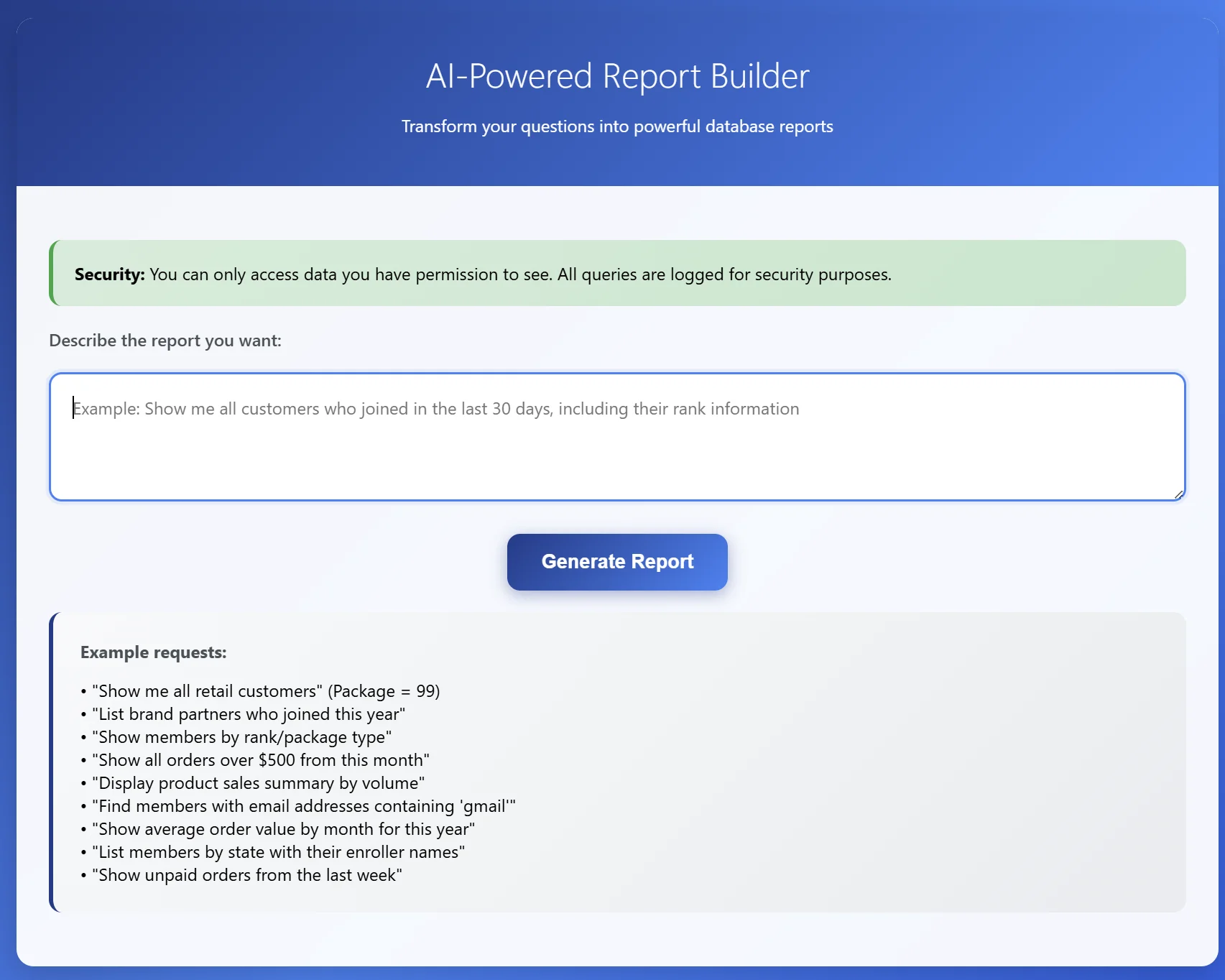Click 'Show members by rank/package type' example

pyautogui.click(x=241, y=736)
